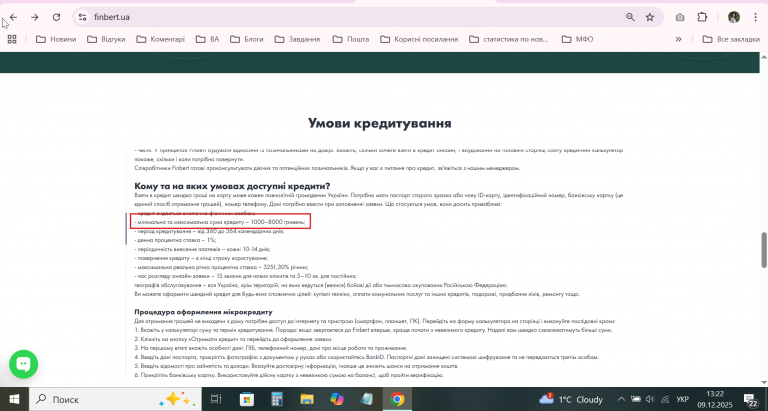The image size is (768, 411).
Task: Go forward to the next page
Action: point(35,17)
